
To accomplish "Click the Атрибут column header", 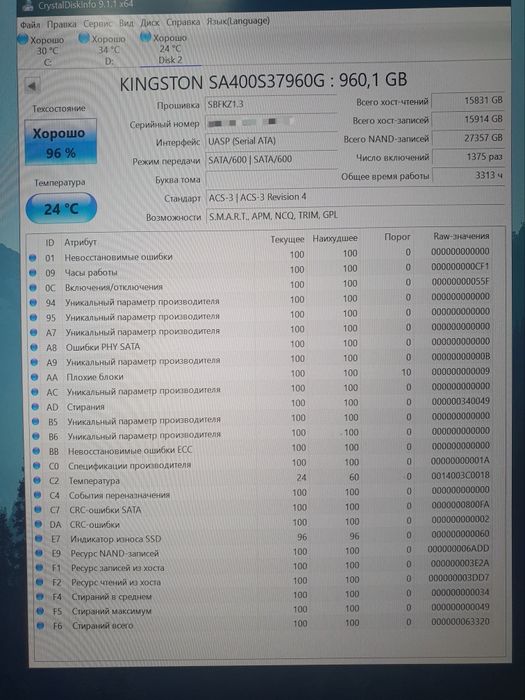I will 80,242.
